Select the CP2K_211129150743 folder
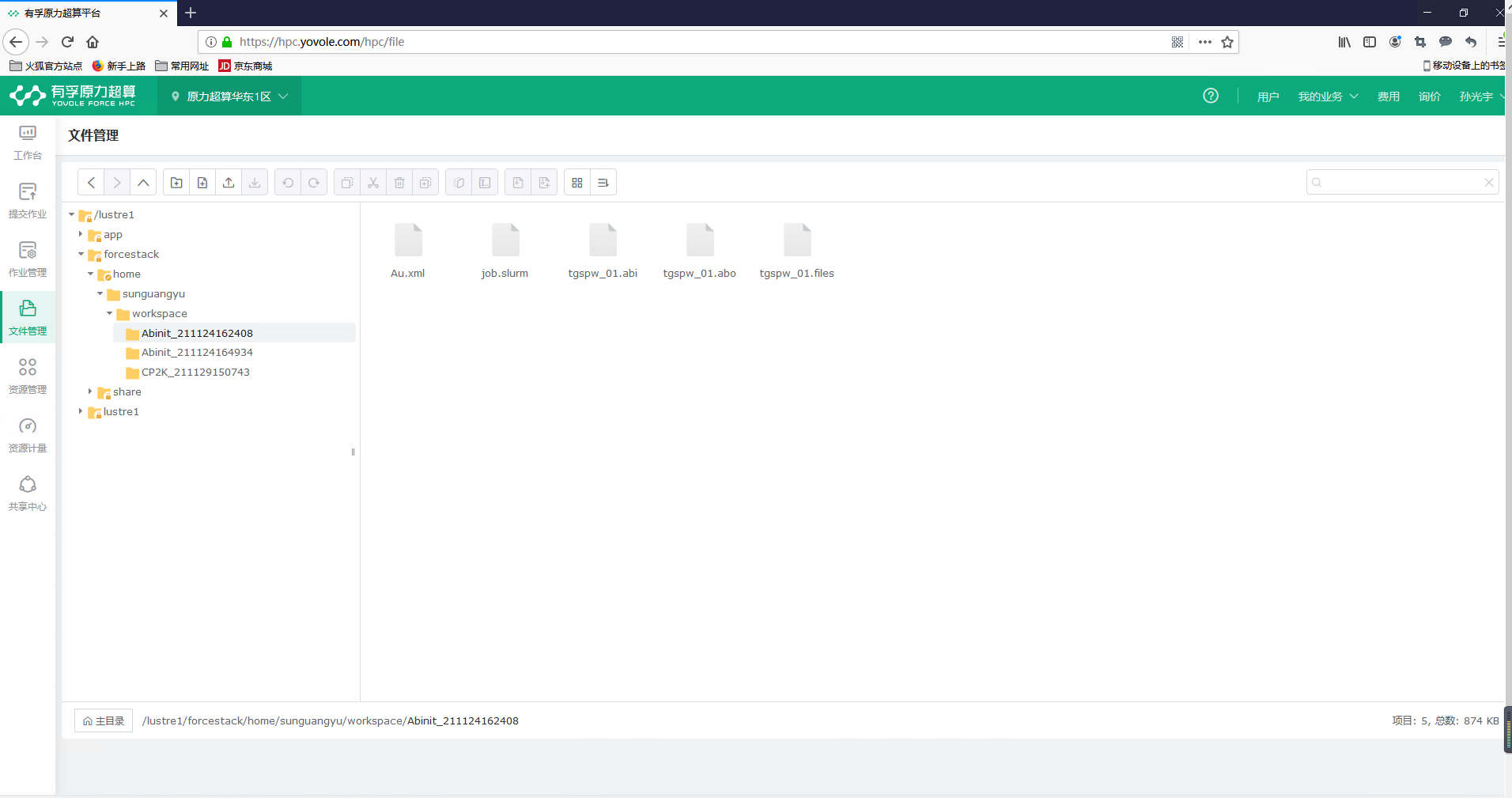The height and width of the screenshot is (798, 1512). click(x=195, y=373)
